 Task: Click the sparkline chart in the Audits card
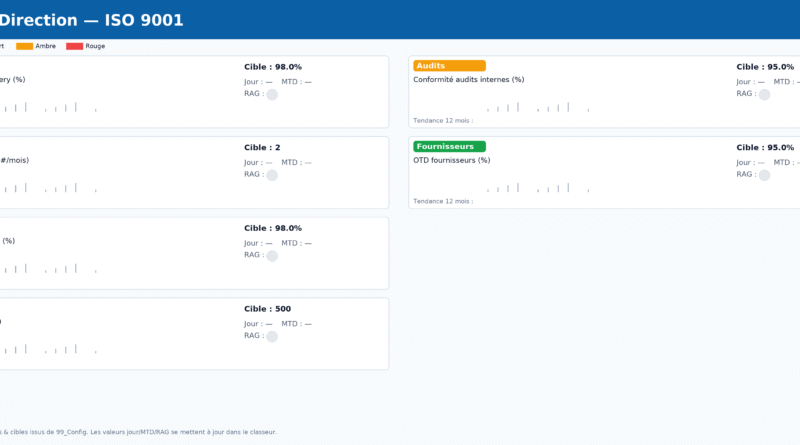pos(538,107)
